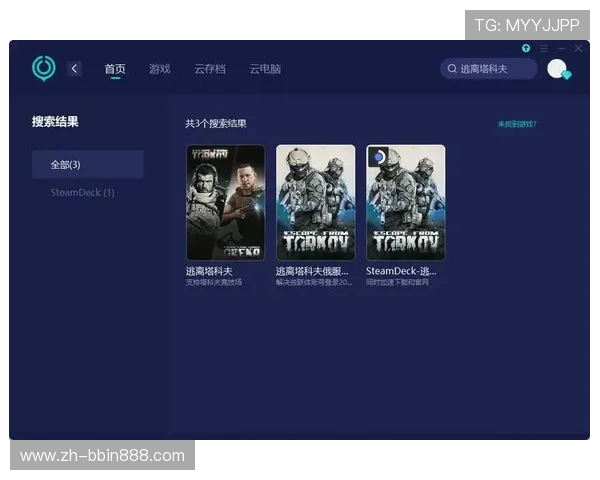Image resolution: width=600 pixels, height=480 pixels.
Task: Open the SteamDeck-逃离 game thumbnail
Action: coord(405,202)
